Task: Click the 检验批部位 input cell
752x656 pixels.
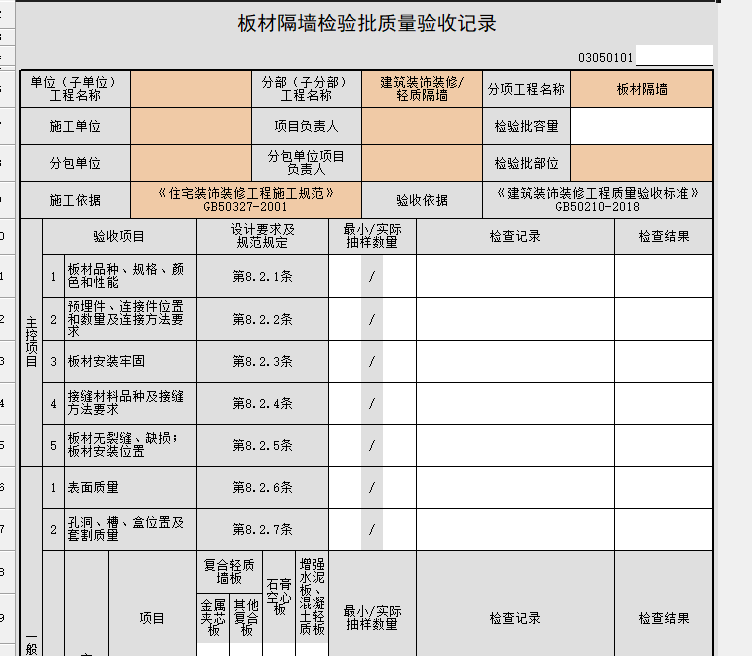Action: pyautogui.click(x=641, y=163)
